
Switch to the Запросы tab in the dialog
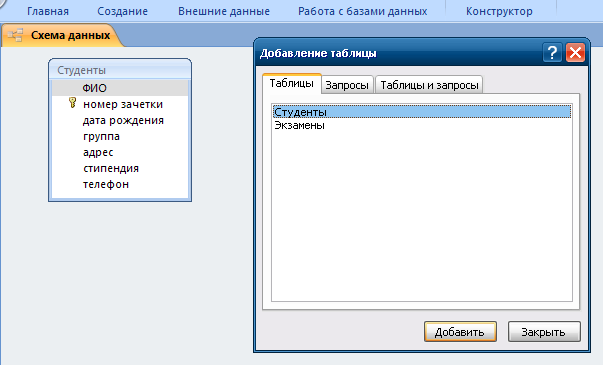(x=347, y=85)
